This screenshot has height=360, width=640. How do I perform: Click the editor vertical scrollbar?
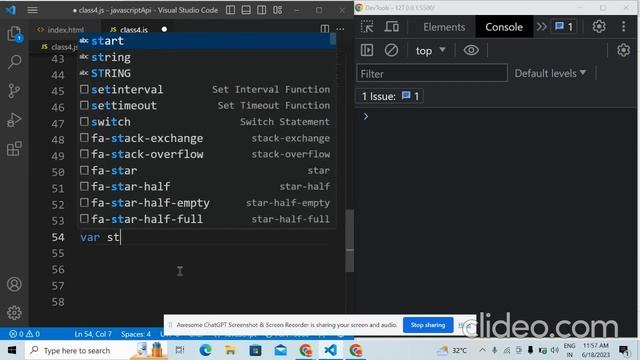click(349, 240)
